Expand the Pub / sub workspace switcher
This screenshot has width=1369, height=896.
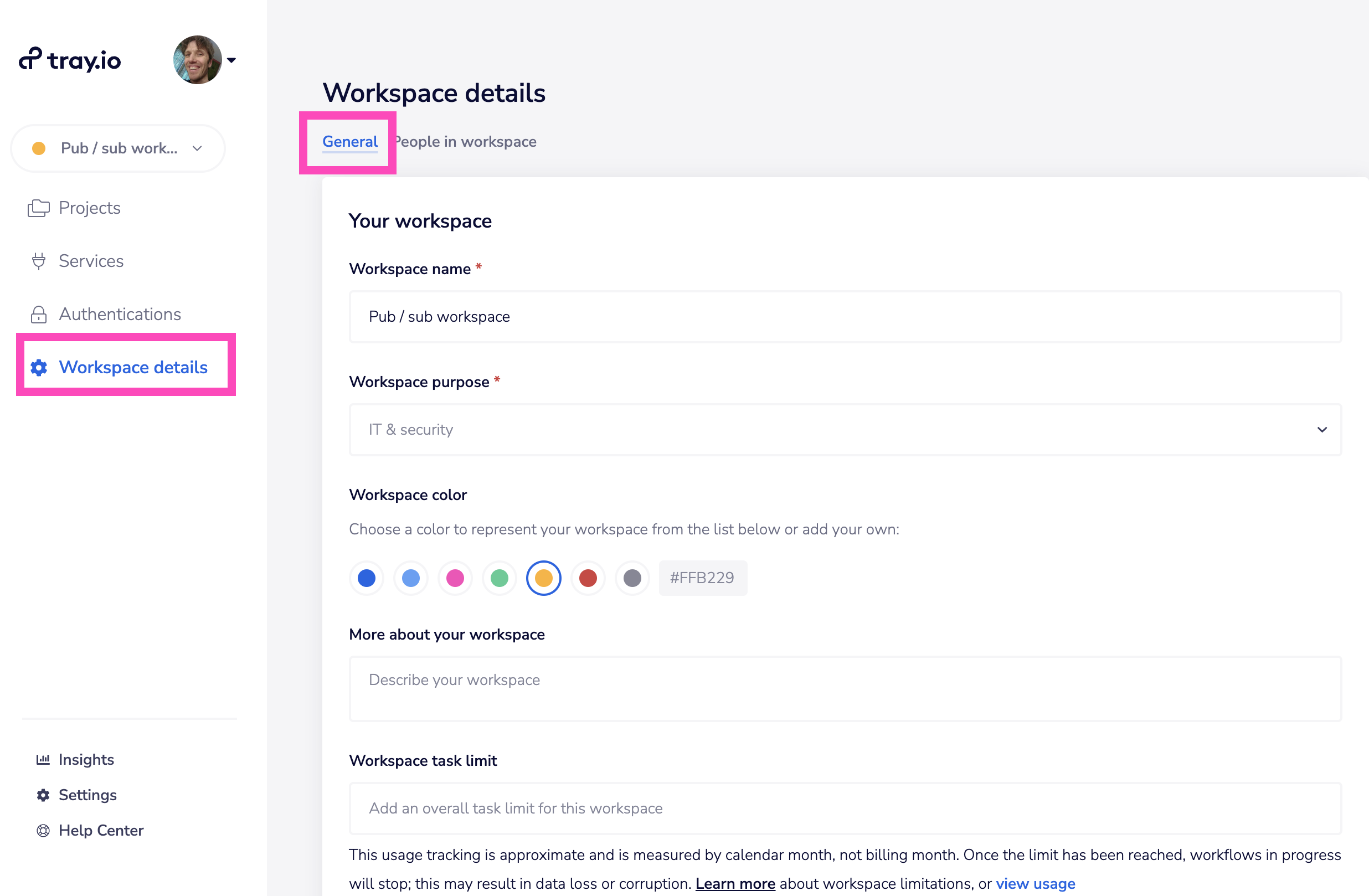coord(118,148)
